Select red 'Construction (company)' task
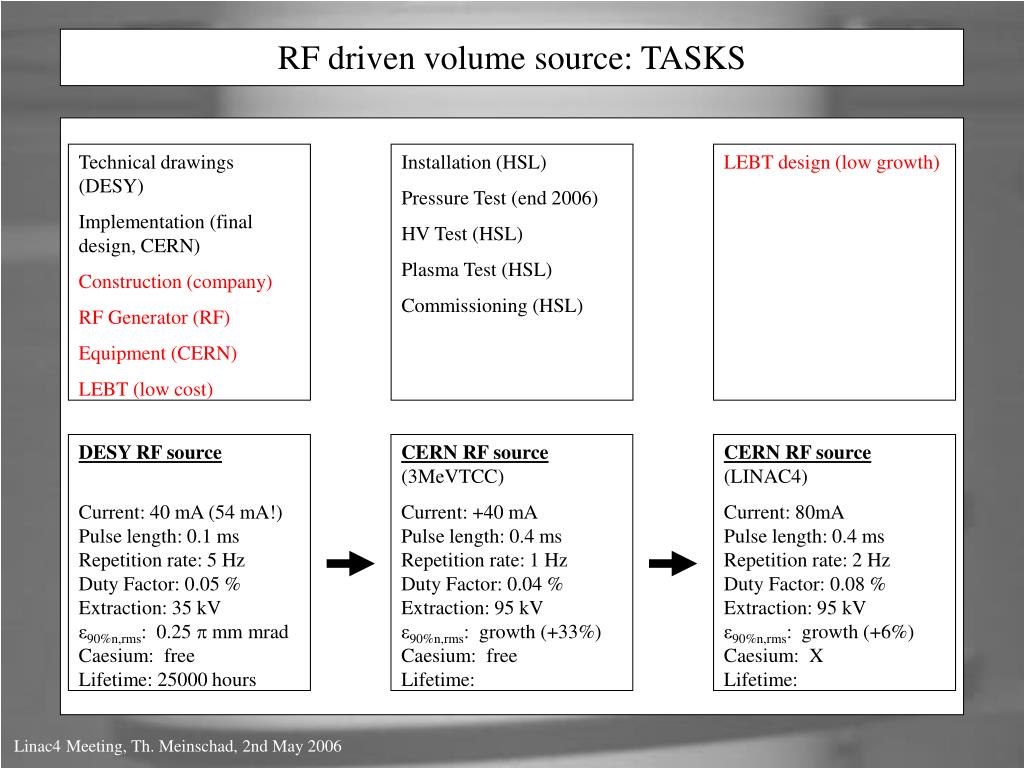This screenshot has height=768, width=1024. pos(175,282)
